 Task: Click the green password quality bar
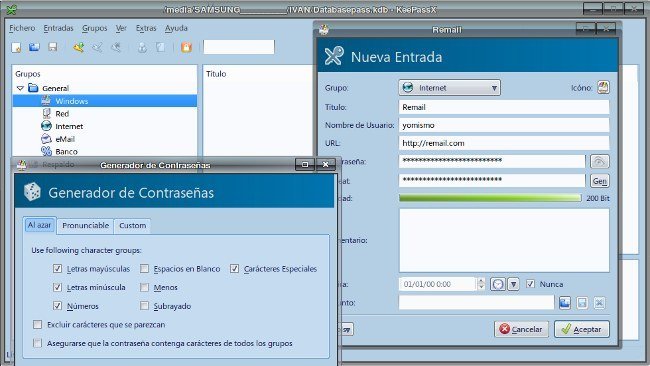(490, 198)
